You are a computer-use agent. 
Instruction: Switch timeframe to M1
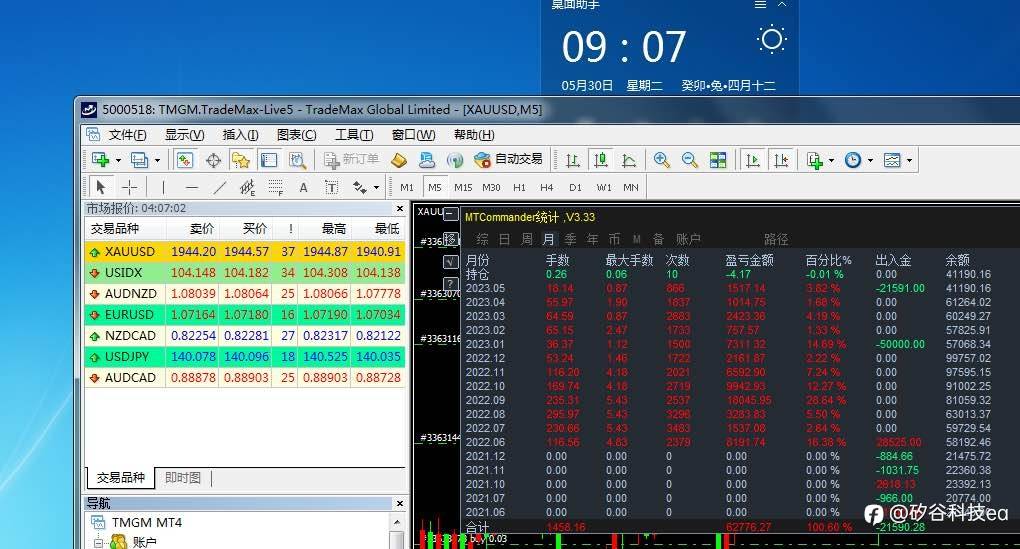tap(407, 187)
